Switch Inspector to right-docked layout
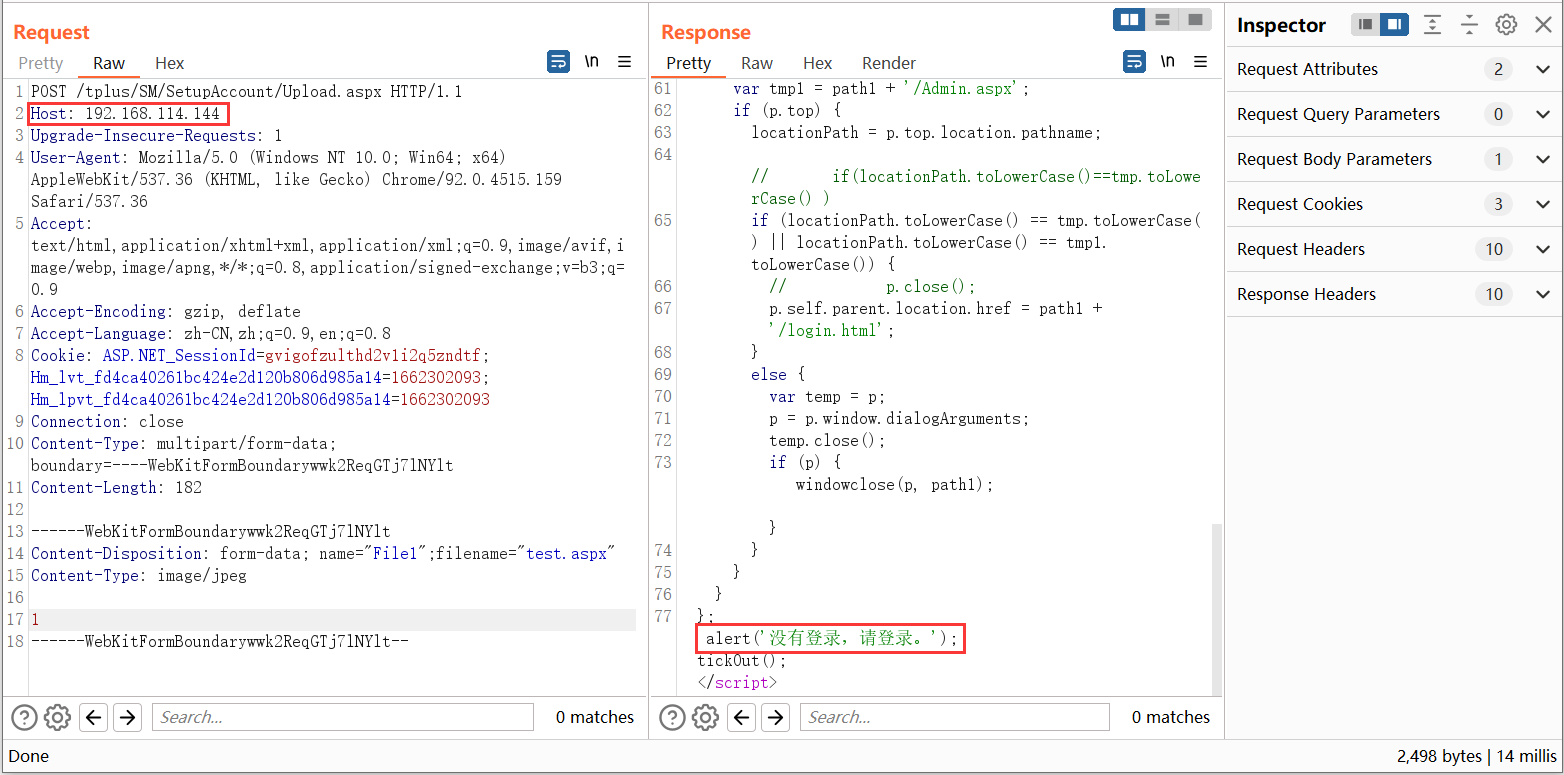Viewport: 1564px width, 775px height. [x=1395, y=25]
